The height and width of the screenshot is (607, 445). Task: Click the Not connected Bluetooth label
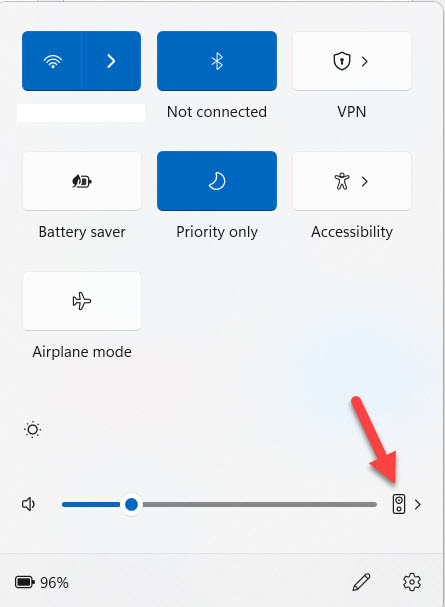point(217,112)
